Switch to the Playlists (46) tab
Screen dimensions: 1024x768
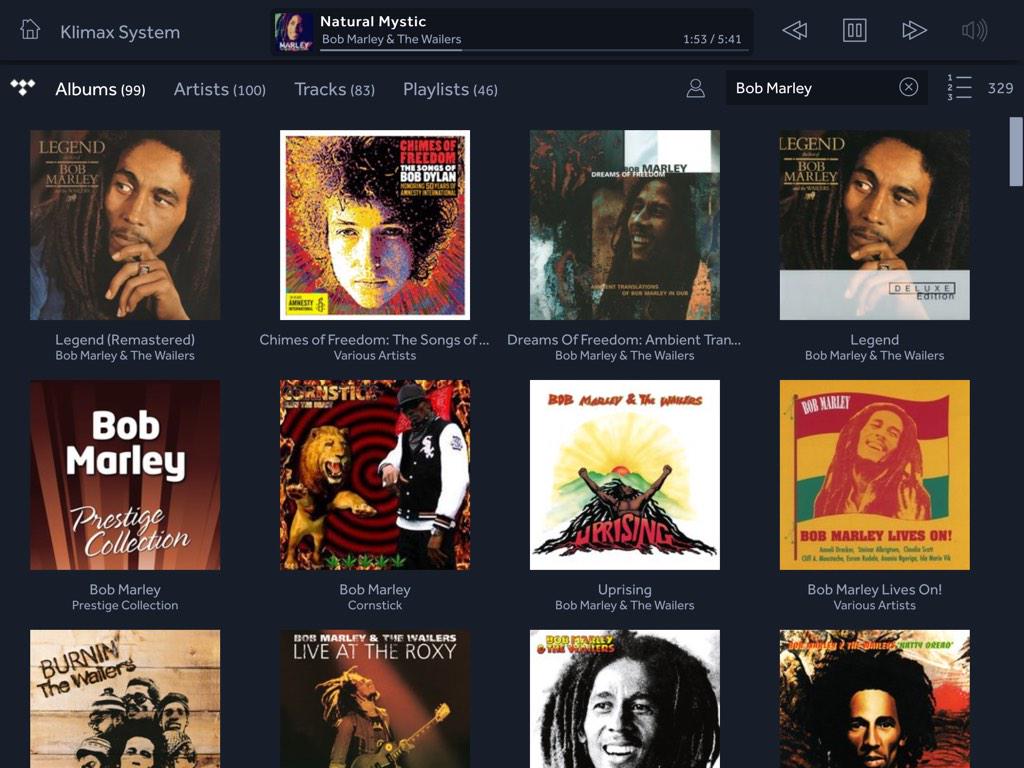pos(450,89)
